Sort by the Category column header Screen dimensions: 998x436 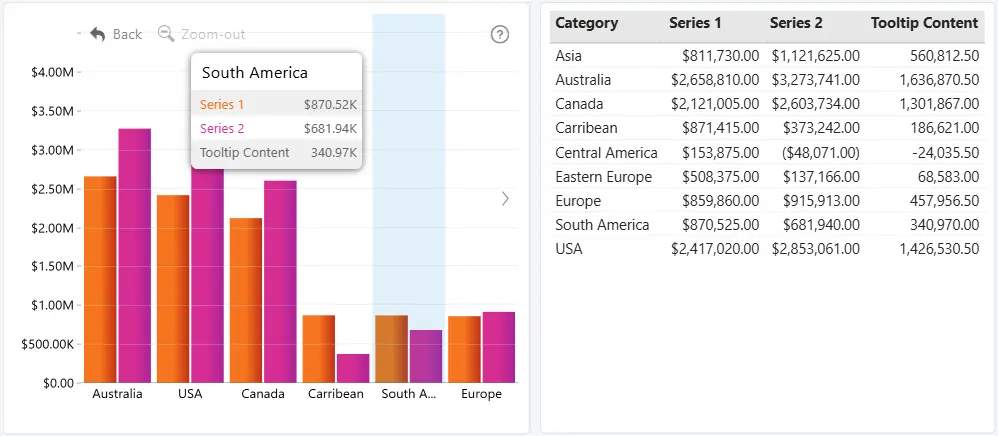587,23
